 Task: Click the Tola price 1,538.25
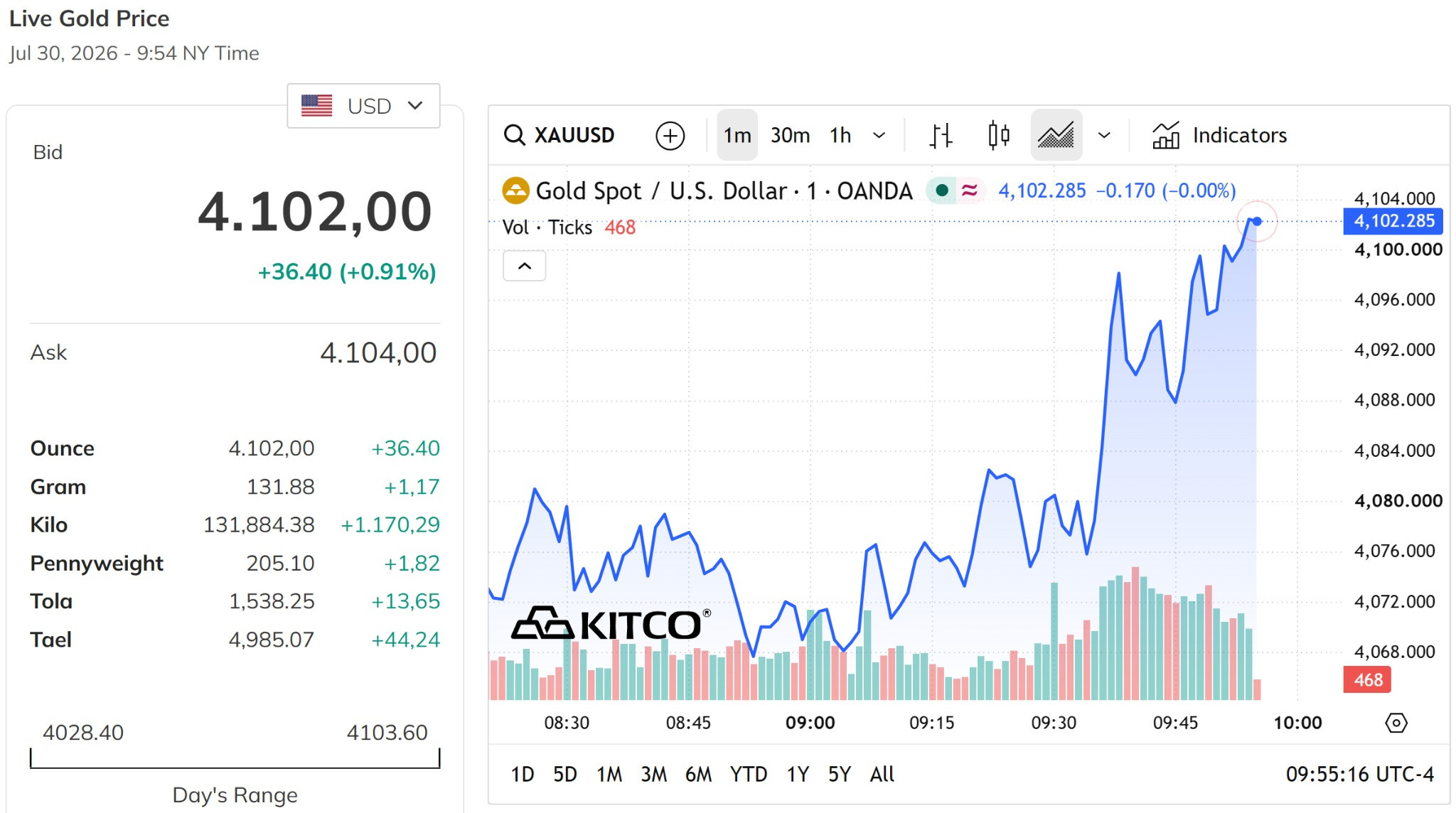(272, 601)
